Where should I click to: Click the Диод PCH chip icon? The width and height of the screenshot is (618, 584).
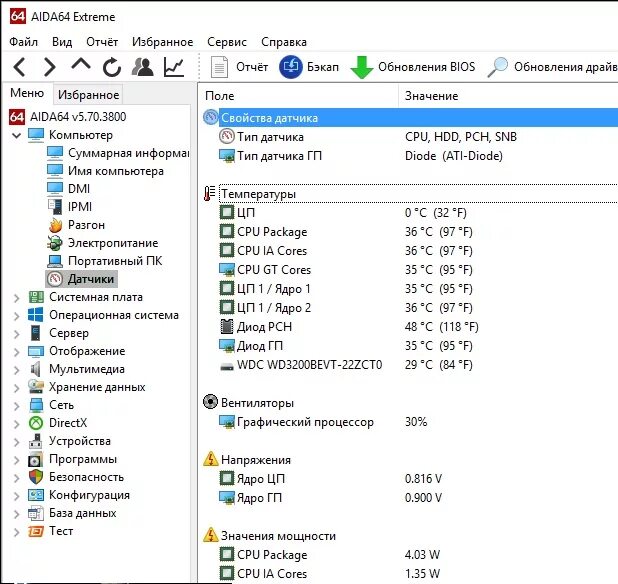[x=227, y=327]
